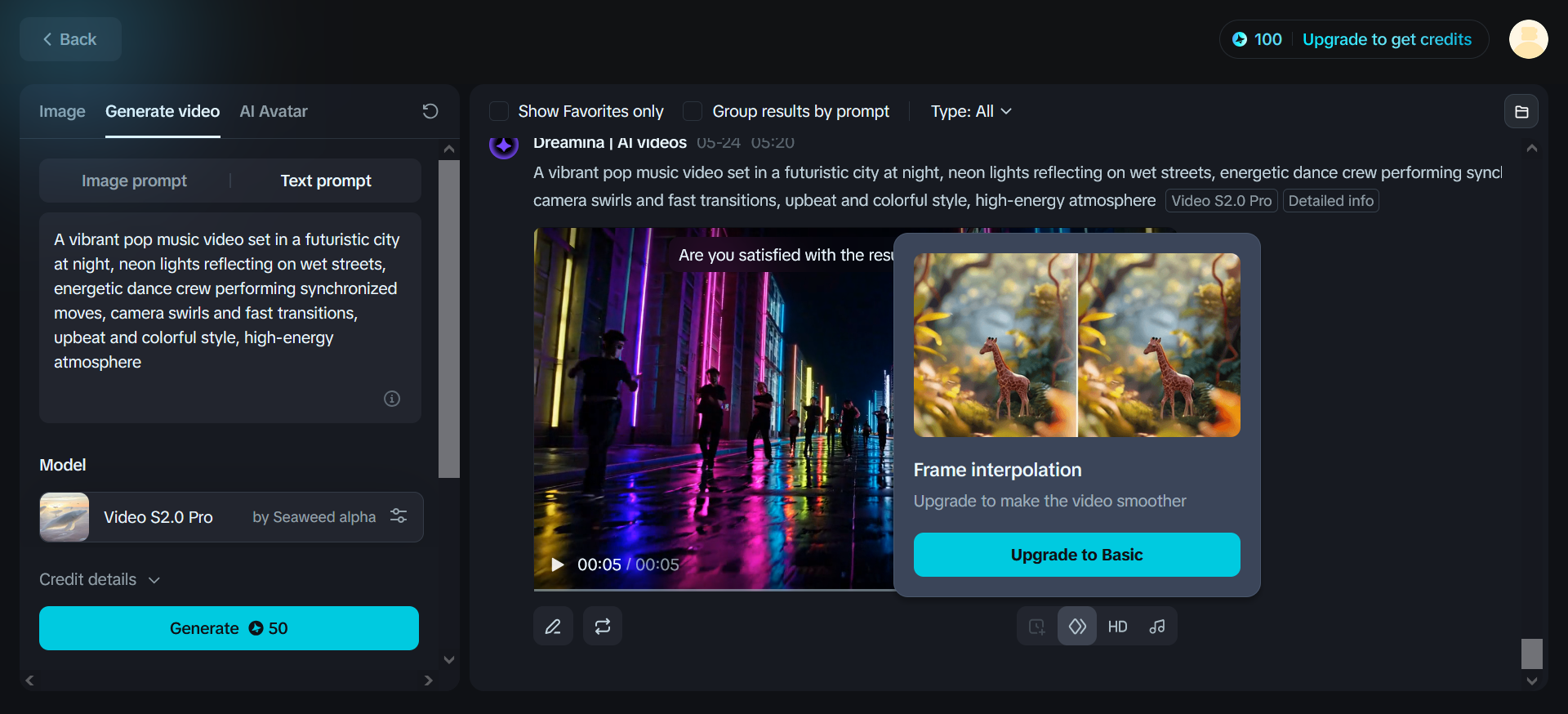Expand Credit details
Image resolution: width=1568 pixels, height=714 pixels.
point(100,579)
